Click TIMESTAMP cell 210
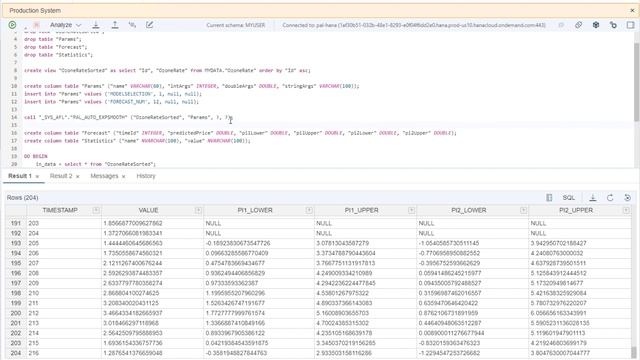 64,293
